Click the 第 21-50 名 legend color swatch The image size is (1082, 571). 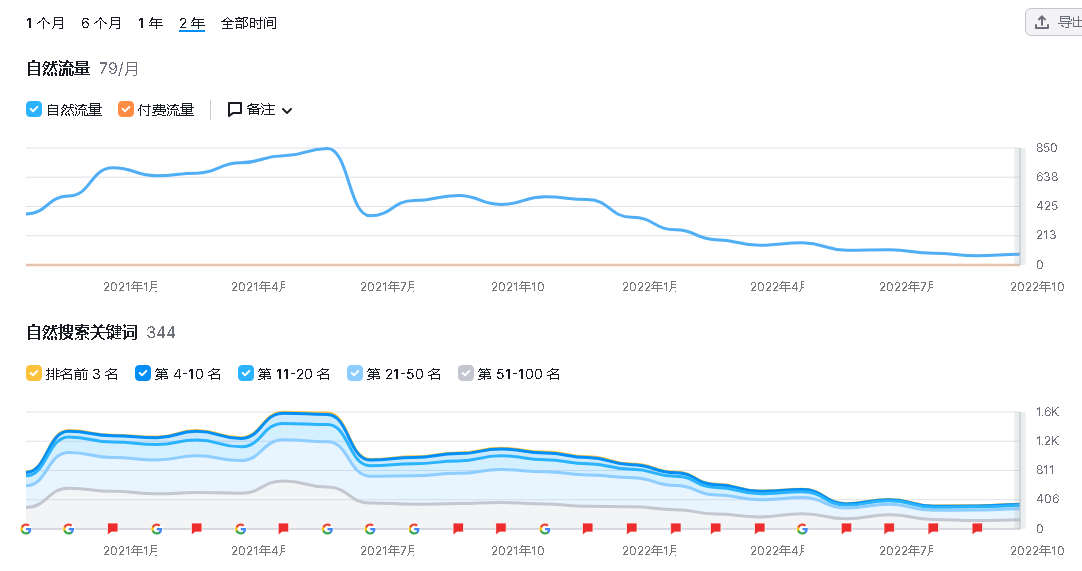pos(355,374)
